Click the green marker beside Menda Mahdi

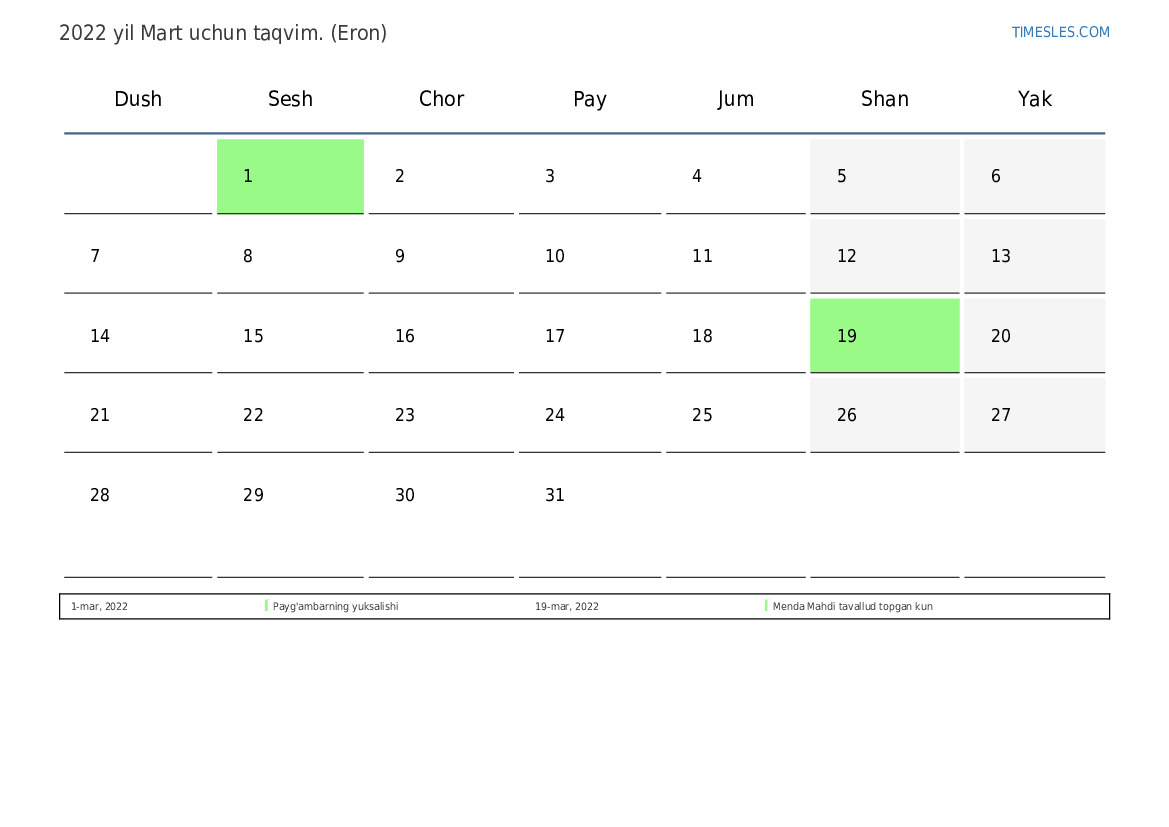[766, 606]
